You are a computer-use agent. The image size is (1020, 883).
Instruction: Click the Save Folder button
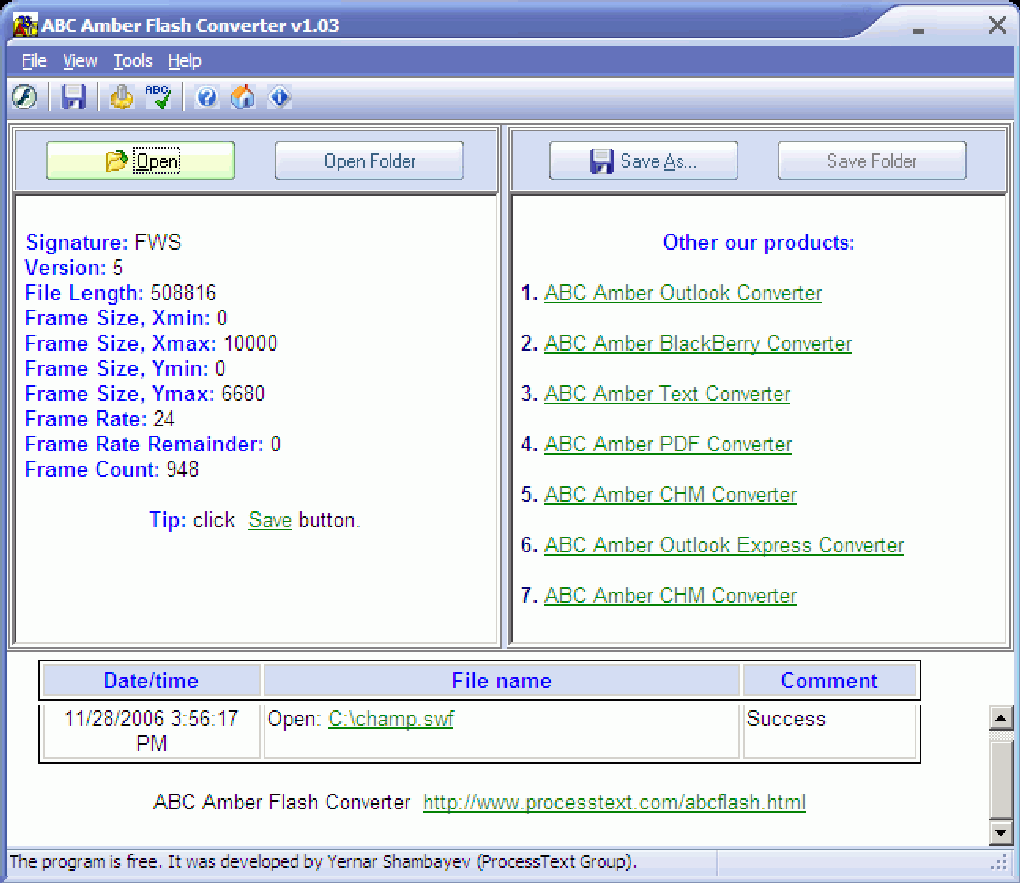click(x=872, y=161)
